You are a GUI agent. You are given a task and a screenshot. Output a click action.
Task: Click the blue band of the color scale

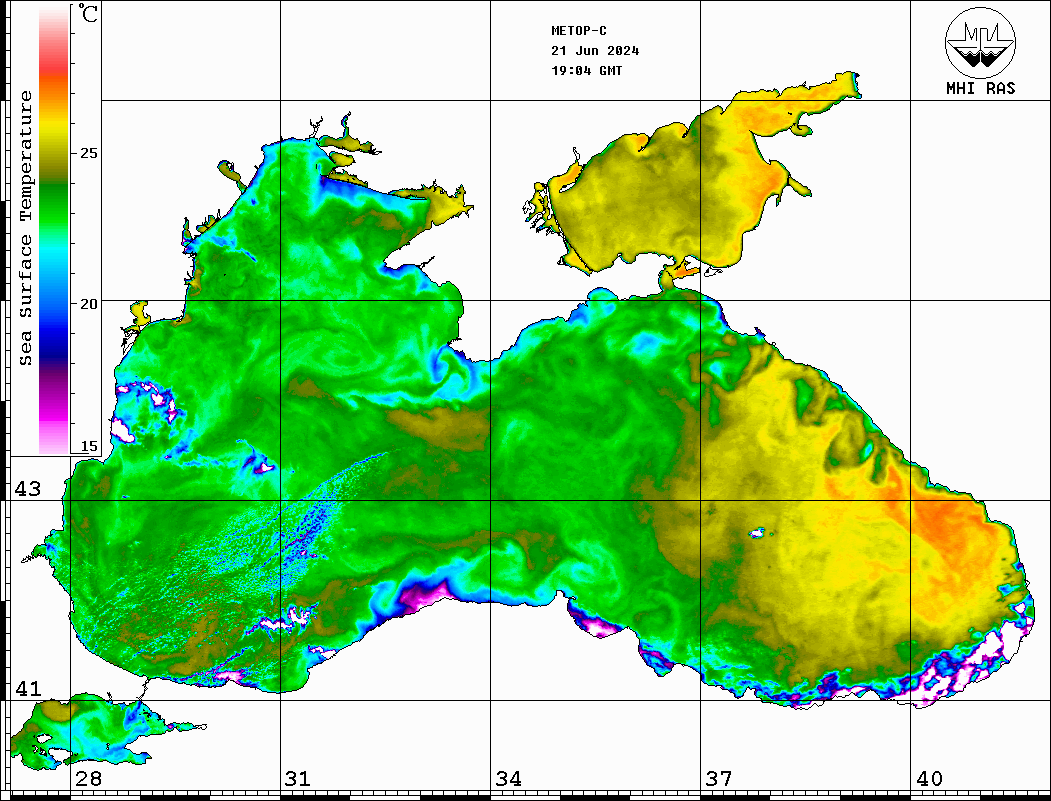pos(54,328)
